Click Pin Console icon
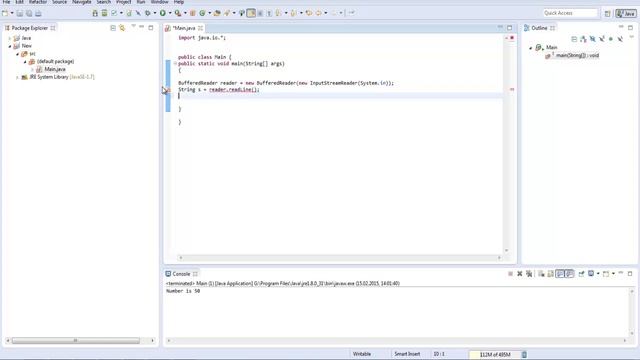The image size is (640, 360). (x=581, y=273)
